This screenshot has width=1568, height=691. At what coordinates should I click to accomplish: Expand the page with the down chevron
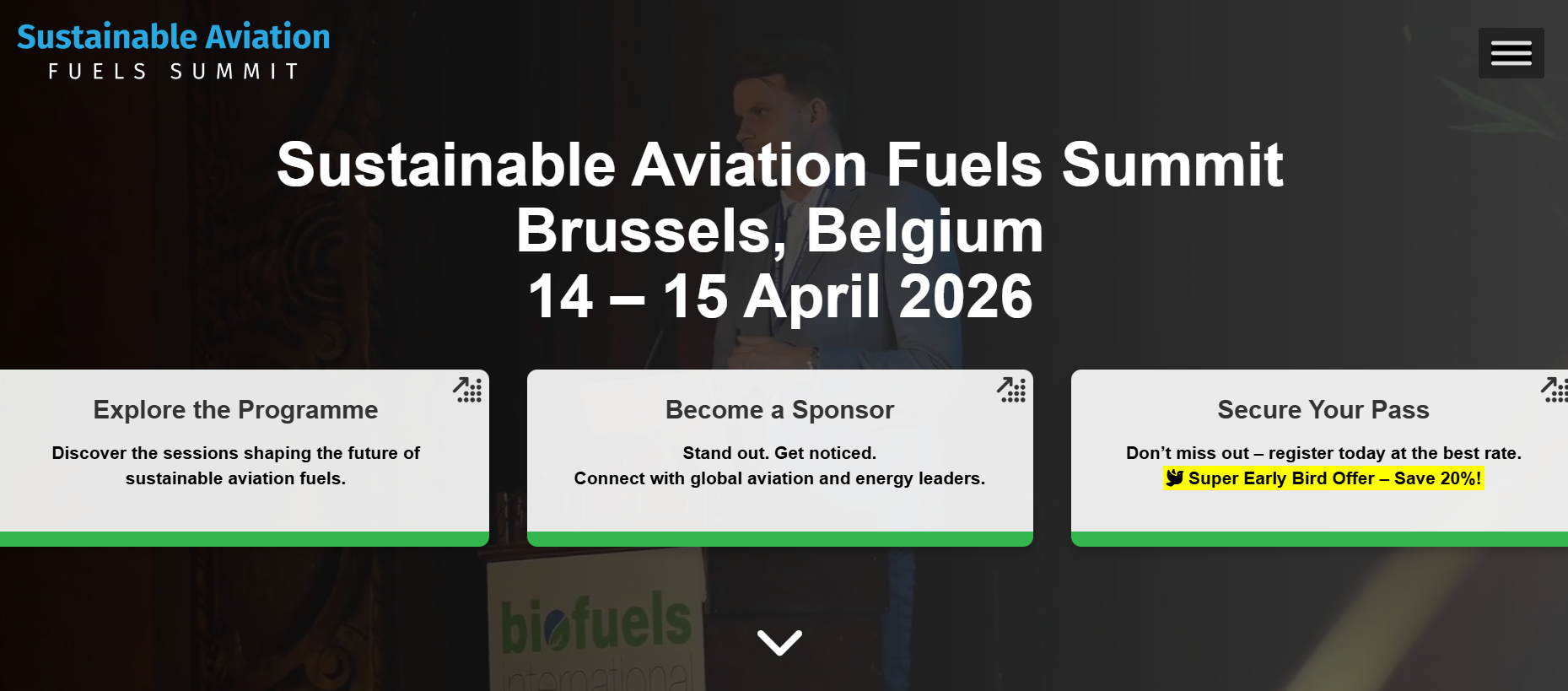780,641
